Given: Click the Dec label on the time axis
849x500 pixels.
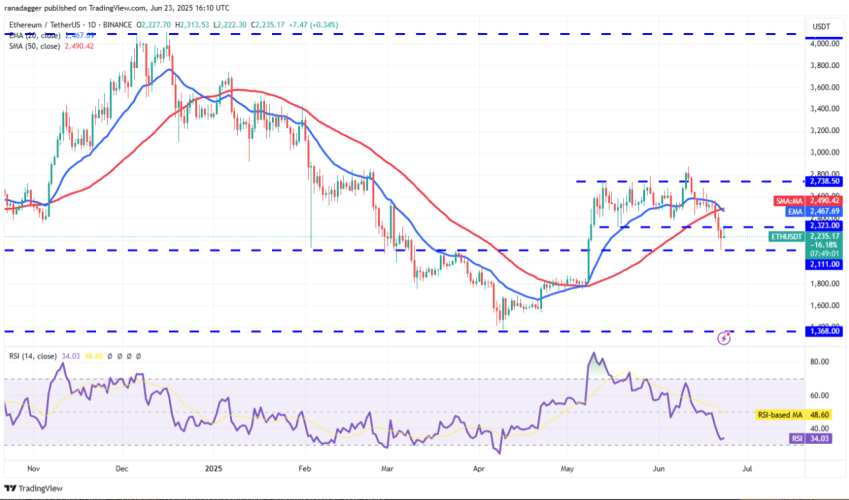Looking at the screenshot, I should [x=123, y=467].
